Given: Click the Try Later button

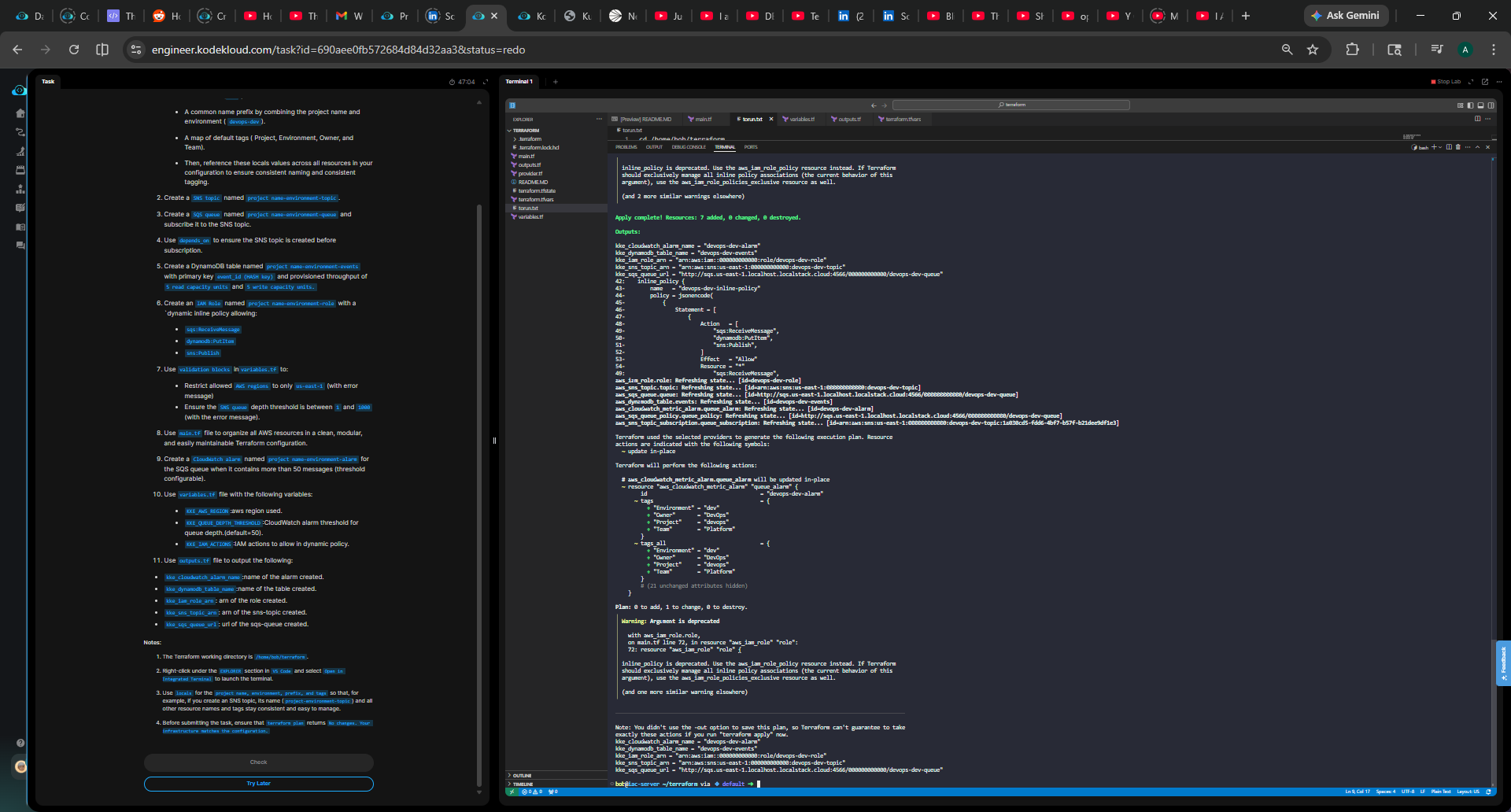Looking at the screenshot, I should (x=258, y=784).
